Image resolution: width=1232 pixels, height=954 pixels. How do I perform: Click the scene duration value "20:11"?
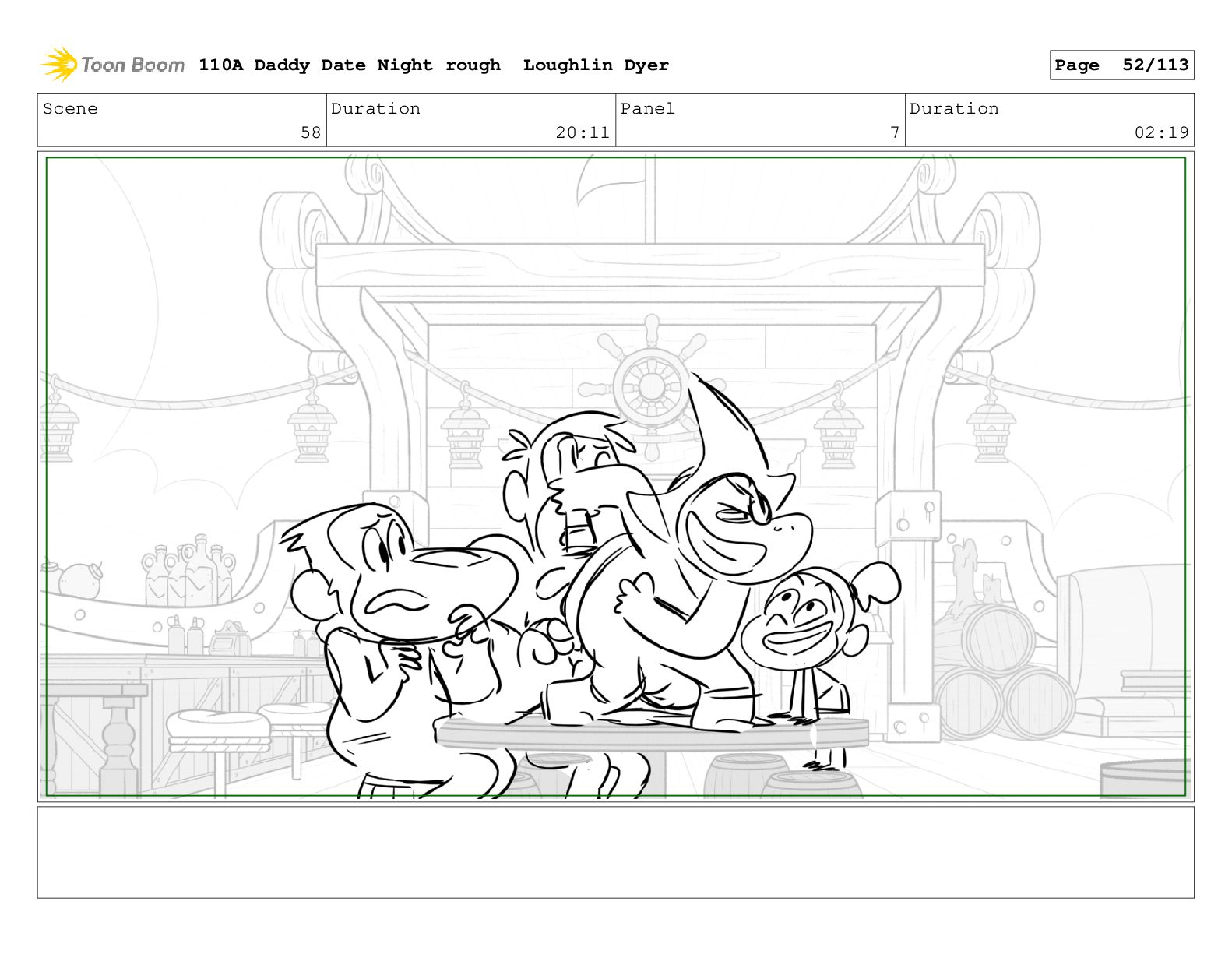point(583,132)
